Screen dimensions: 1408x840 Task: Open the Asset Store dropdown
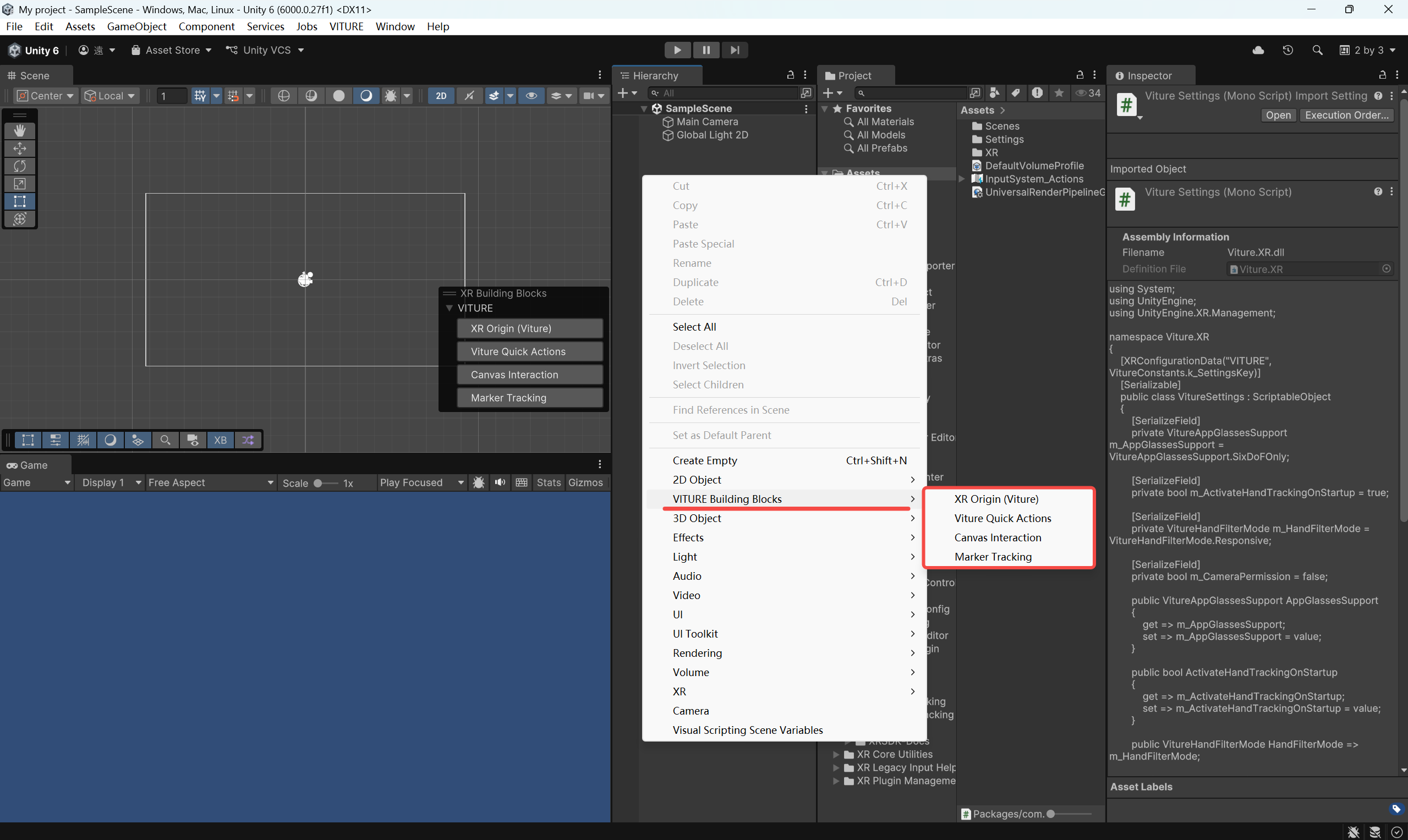[x=172, y=50]
